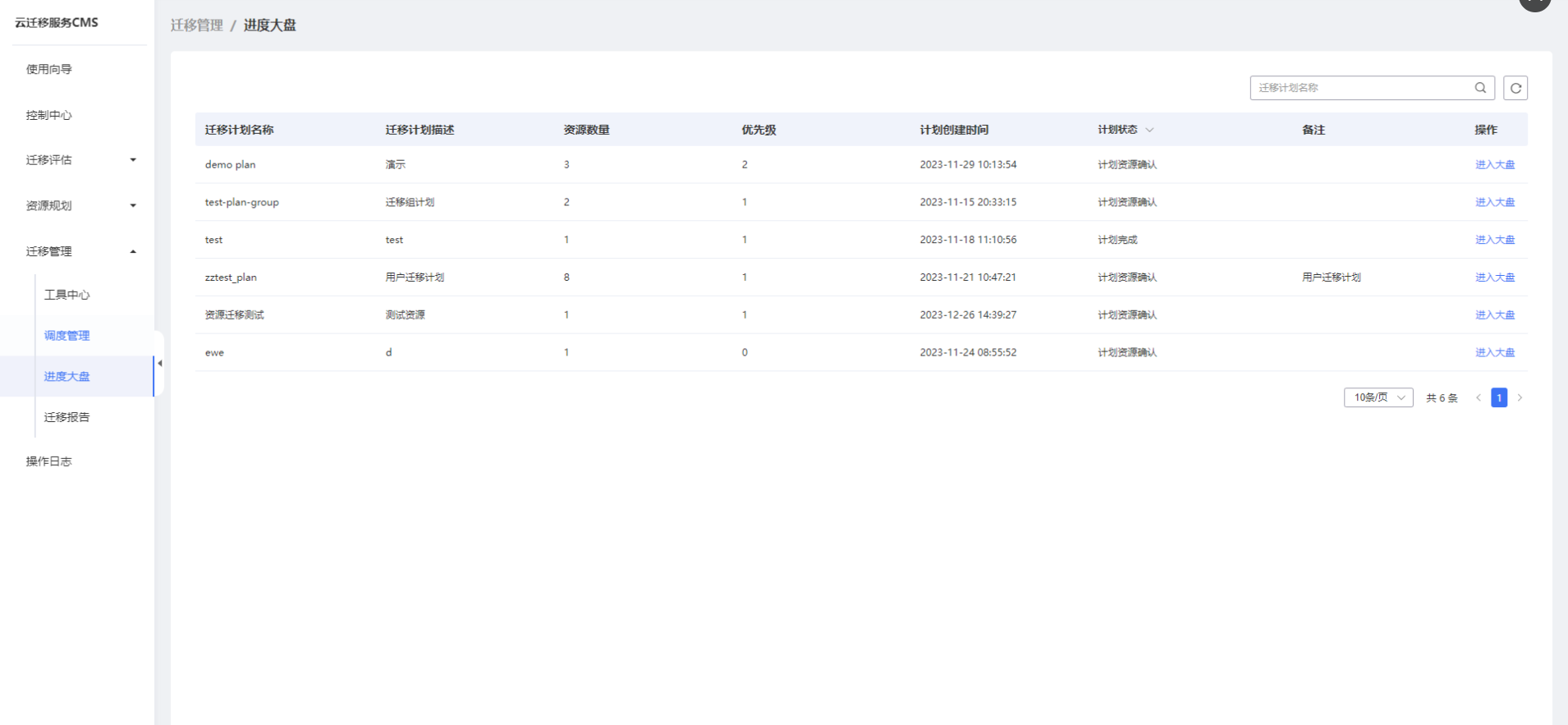Click the 用户迁移计划 remark cell
Viewport: 1568px width, 725px height.
(1332, 278)
